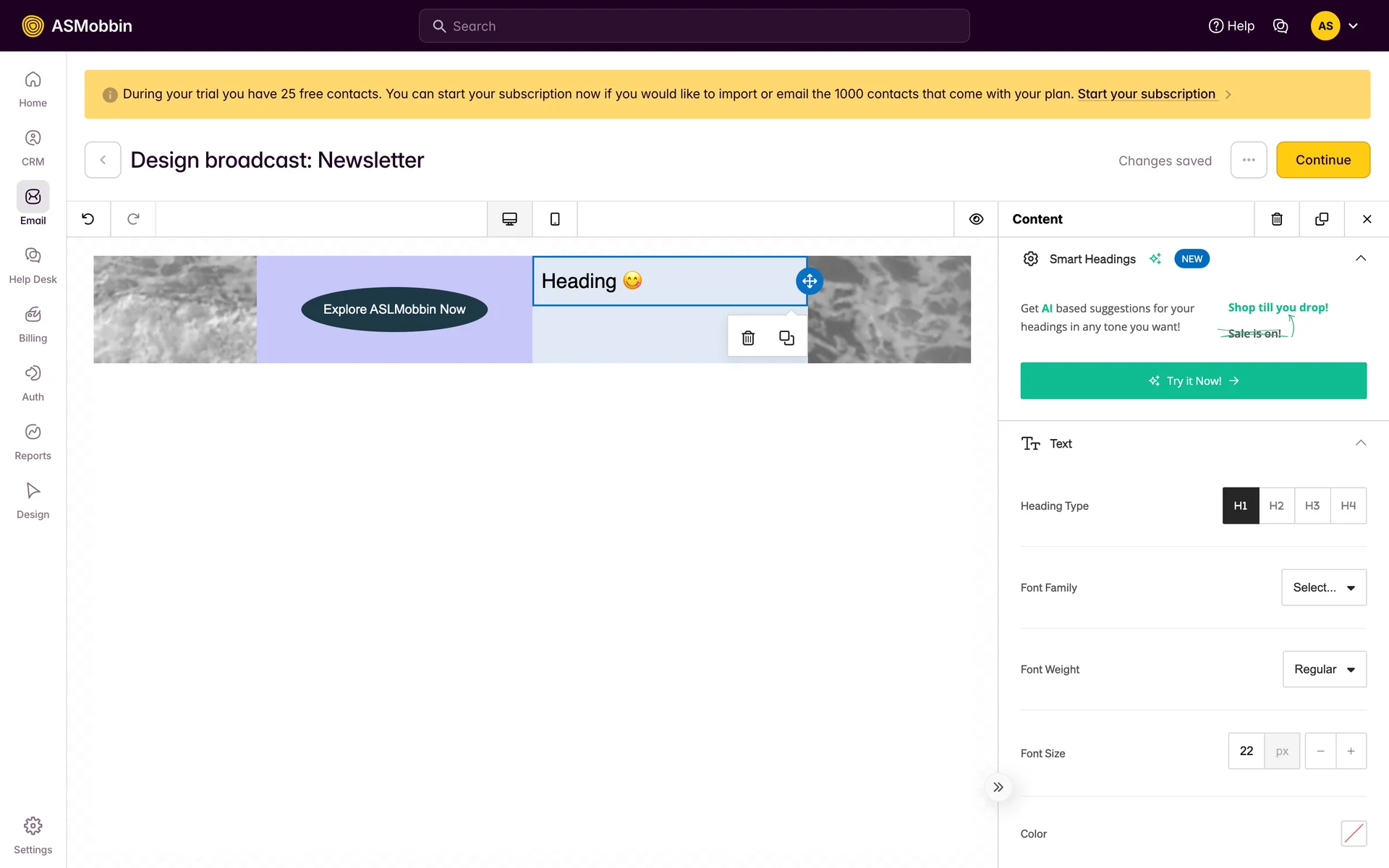Select H4 heading type
The height and width of the screenshot is (868, 1389).
pos(1348,506)
